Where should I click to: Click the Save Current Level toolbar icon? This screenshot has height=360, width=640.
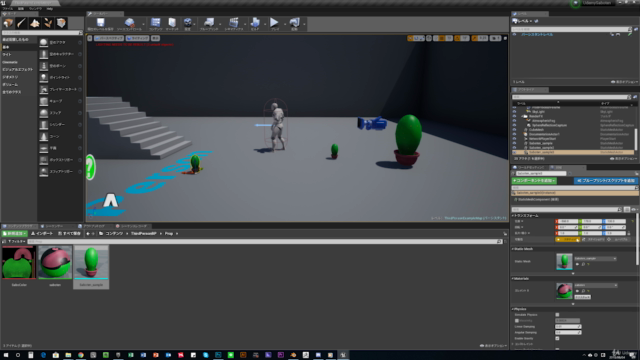coord(100,22)
